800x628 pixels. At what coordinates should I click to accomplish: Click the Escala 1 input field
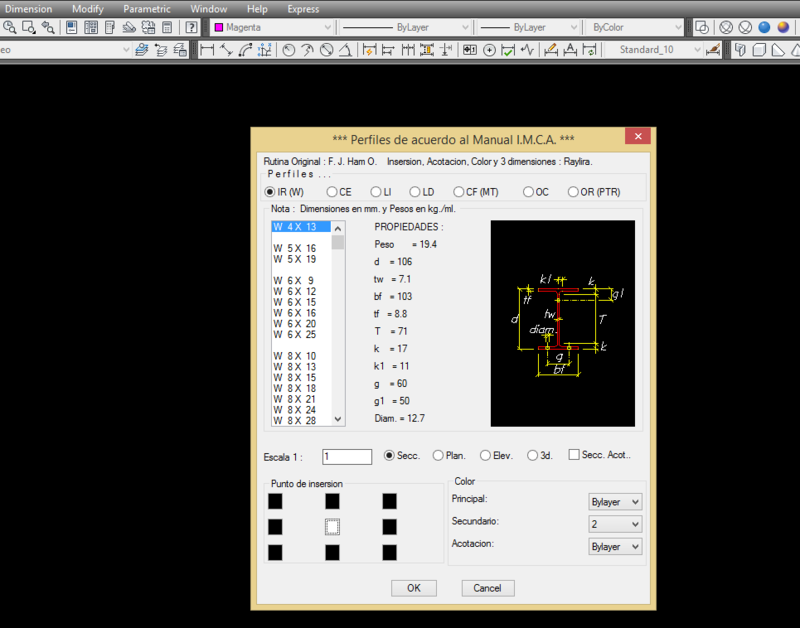(347, 457)
